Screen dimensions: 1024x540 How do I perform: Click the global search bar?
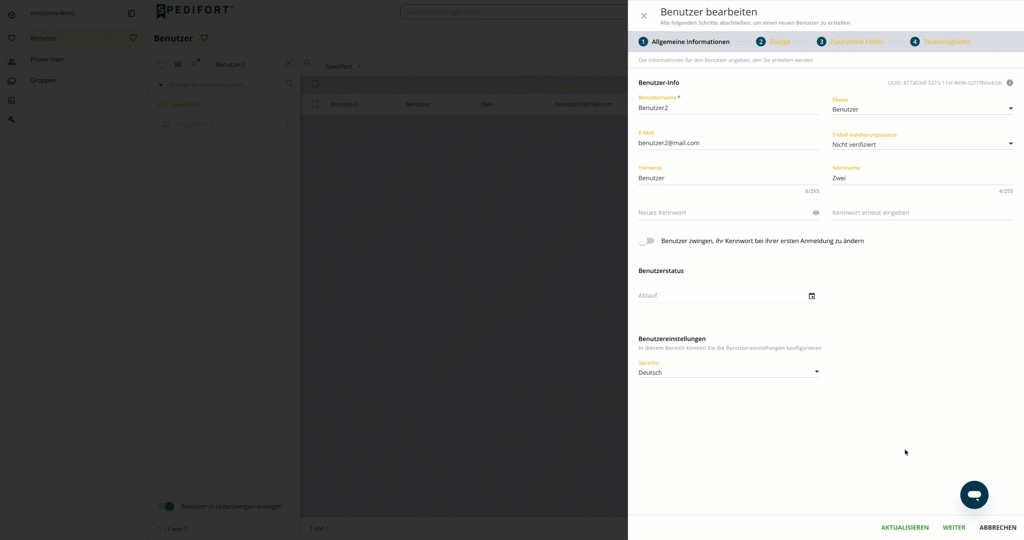pos(514,12)
